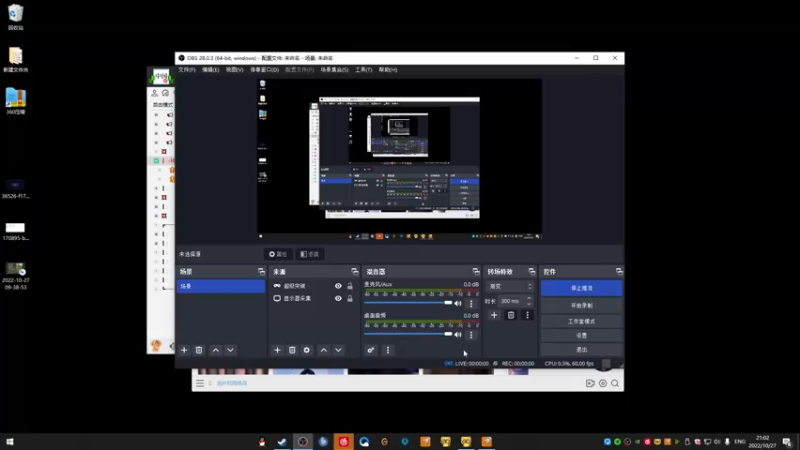Viewport: 800px width, 450px height.
Task: Open 帮助(H) menu
Action: [388, 70]
